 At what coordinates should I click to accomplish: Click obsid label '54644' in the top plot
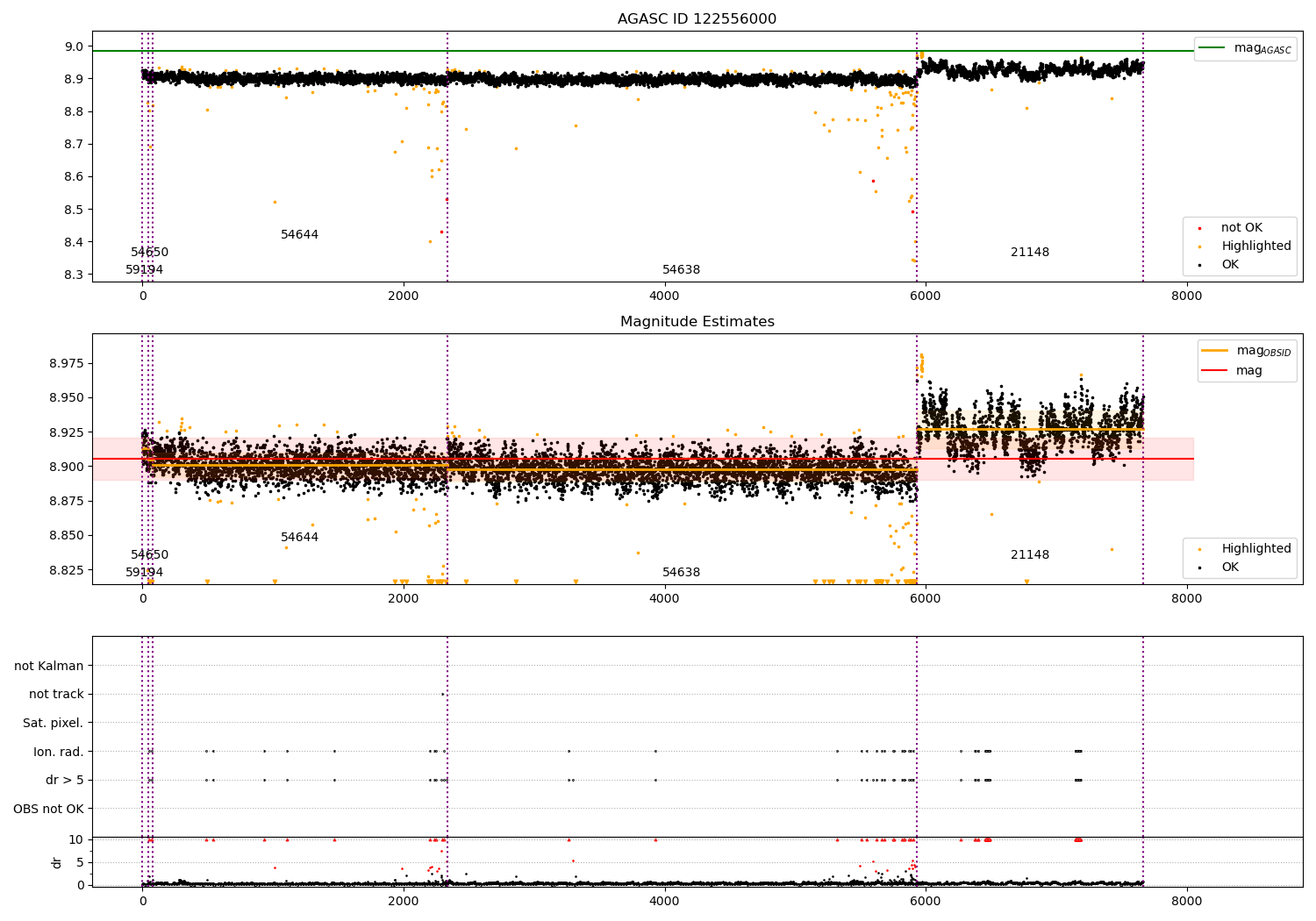(x=299, y=235)
